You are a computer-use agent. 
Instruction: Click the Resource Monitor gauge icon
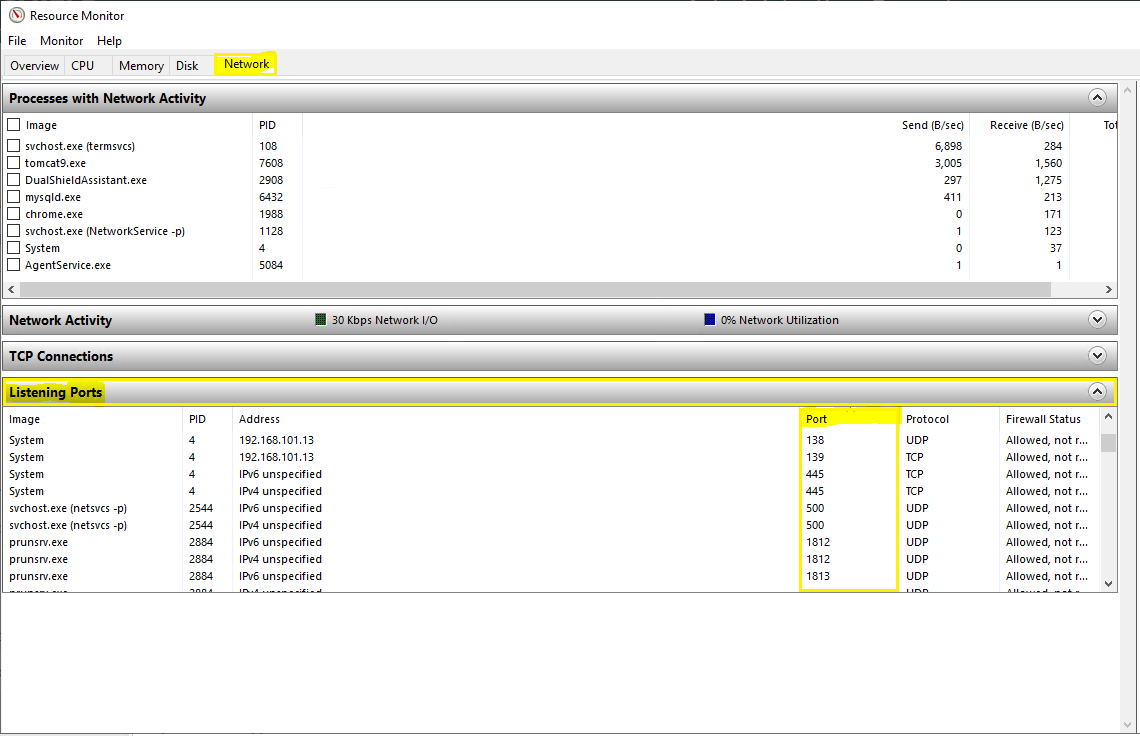click(16, 15)
